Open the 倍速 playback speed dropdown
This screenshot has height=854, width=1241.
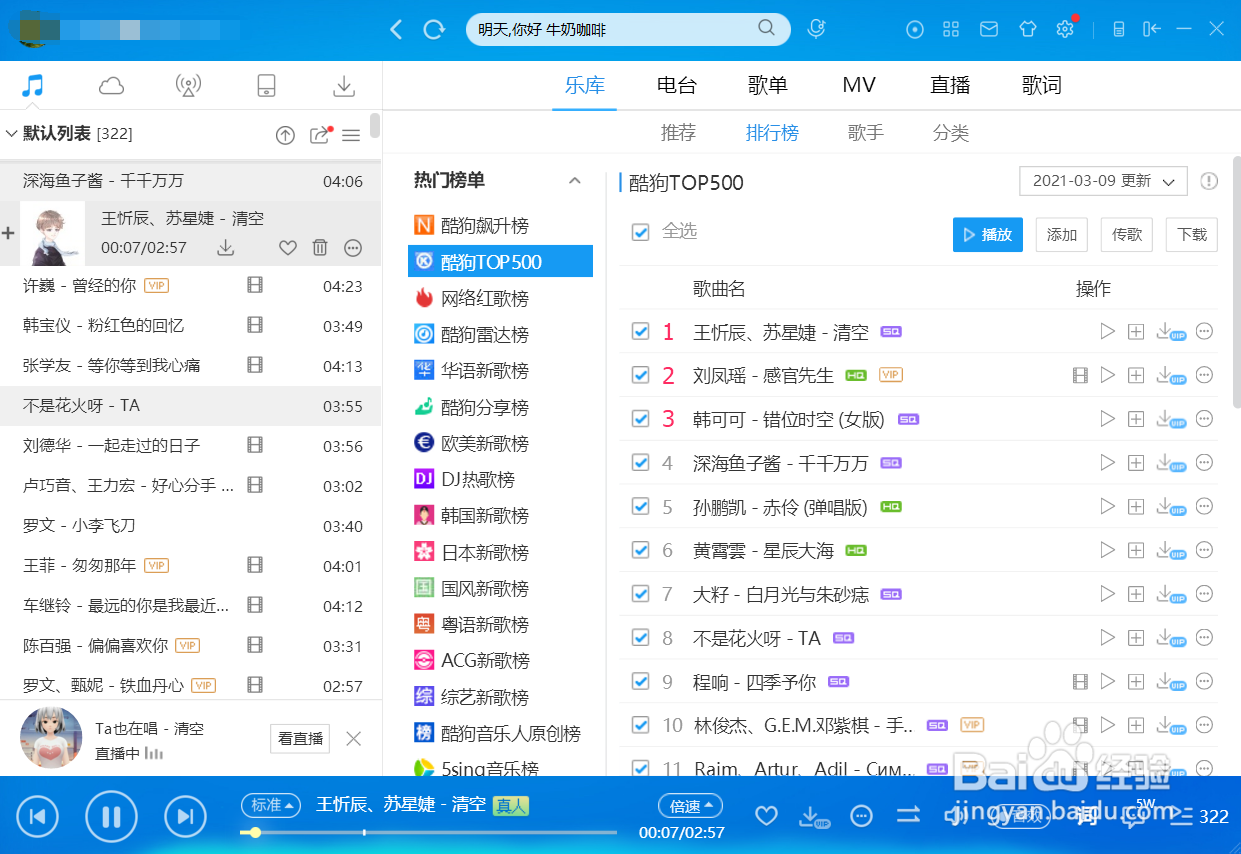690,805
